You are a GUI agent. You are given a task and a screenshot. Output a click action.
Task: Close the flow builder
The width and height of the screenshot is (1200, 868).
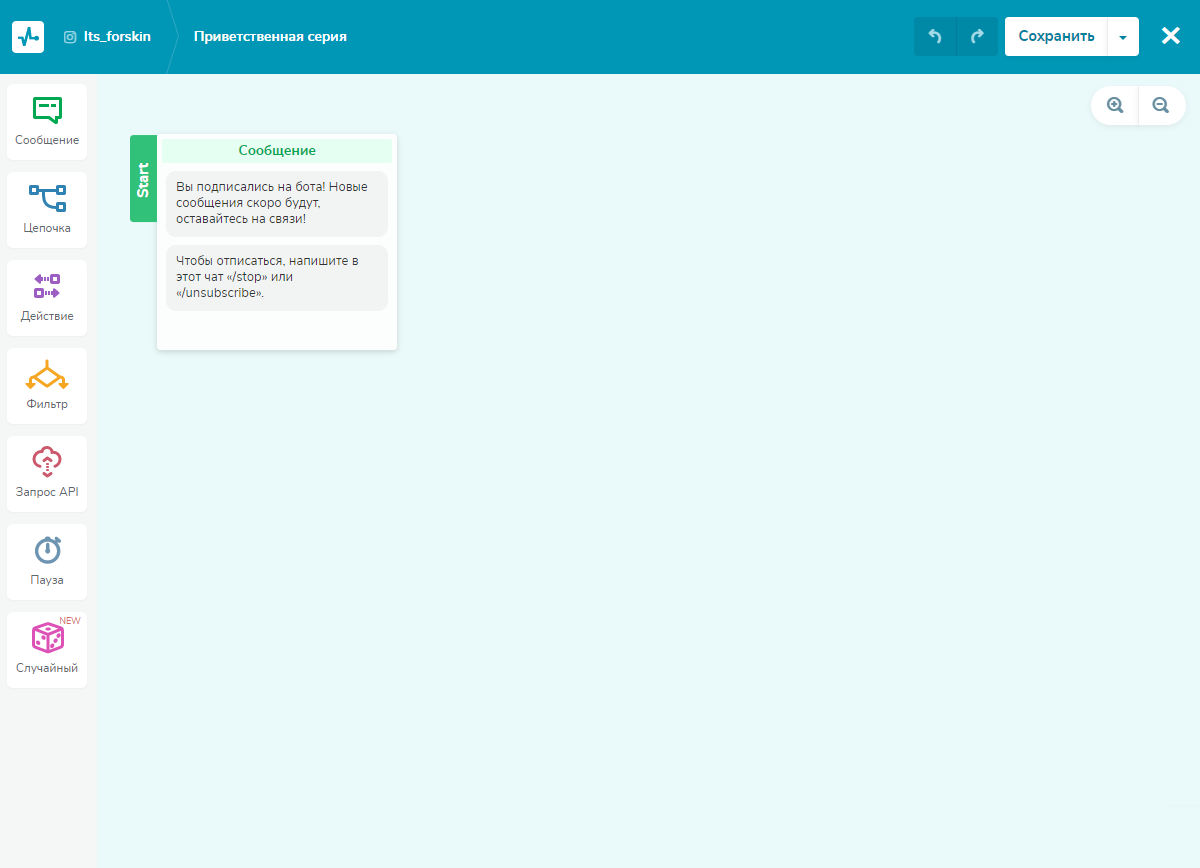pyautogui.click(x=1171, y=36)
